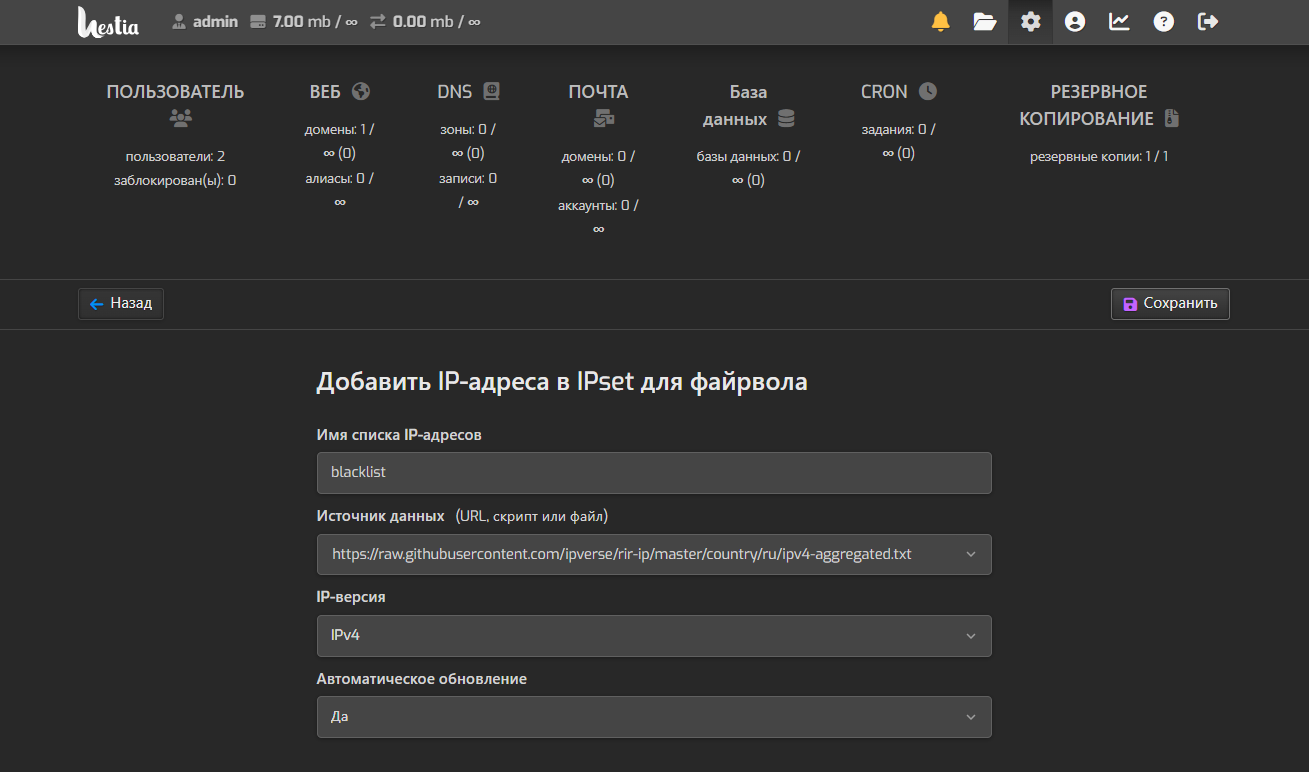This screenshot has width=1309, height=772.
Task: Open the ПОЧТА tab
Action: [x=598, y=91]
